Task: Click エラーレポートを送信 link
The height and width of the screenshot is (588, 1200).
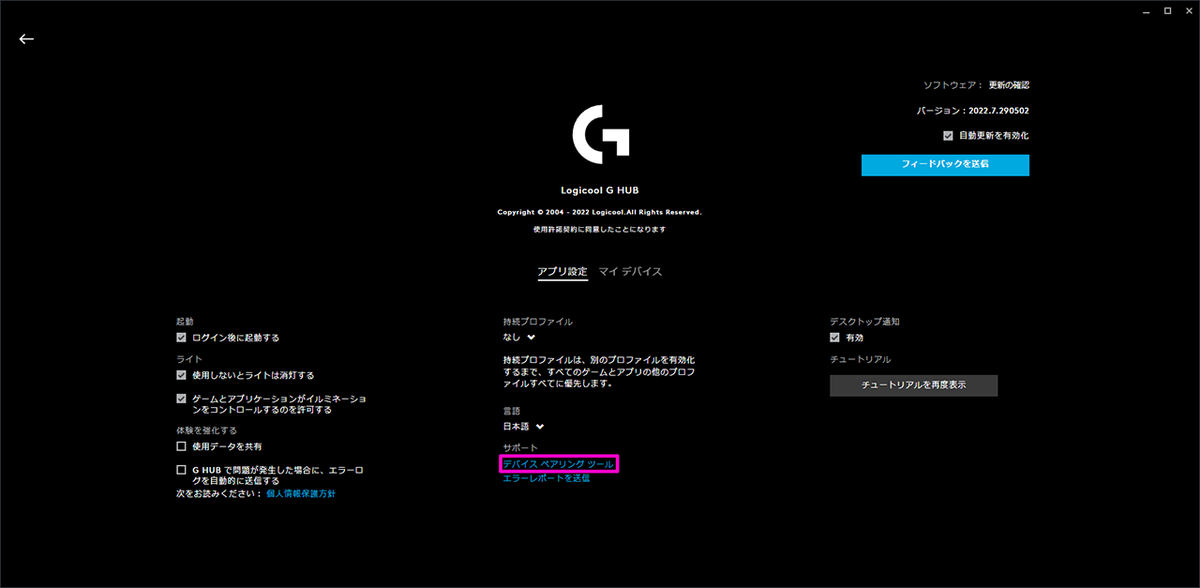Action: (546, 479)
